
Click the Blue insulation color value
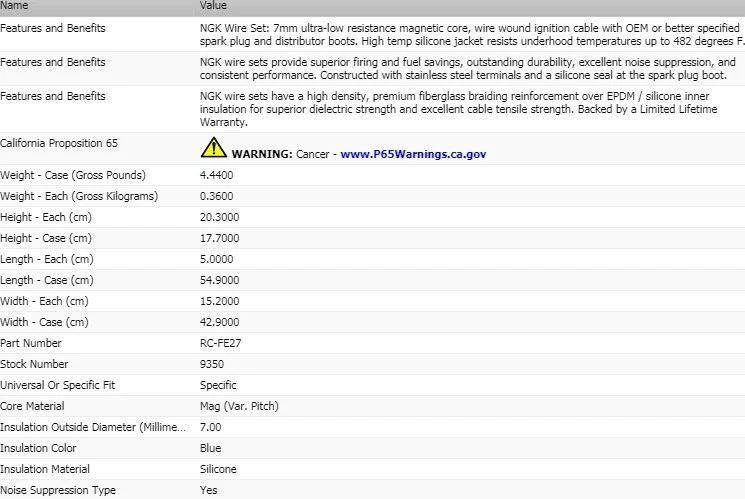(210, 448)
